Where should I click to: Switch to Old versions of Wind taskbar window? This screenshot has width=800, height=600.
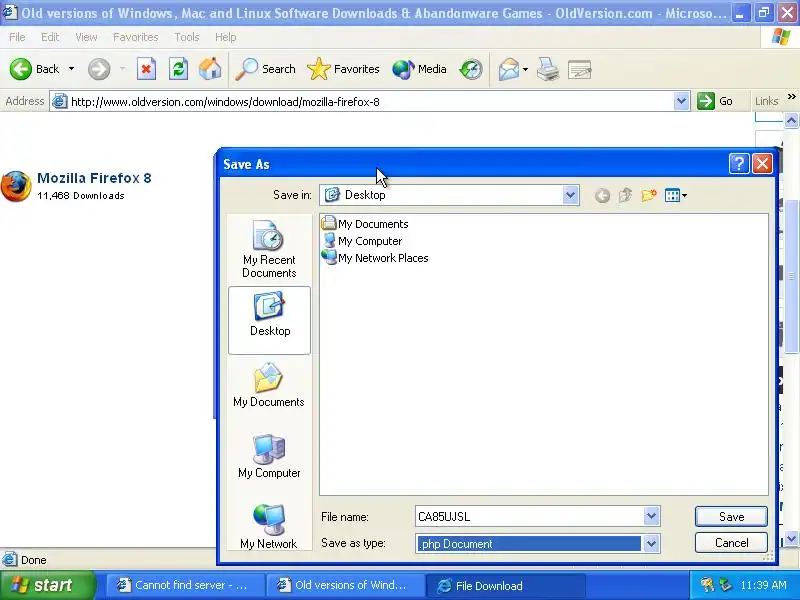tap(345, 585)
